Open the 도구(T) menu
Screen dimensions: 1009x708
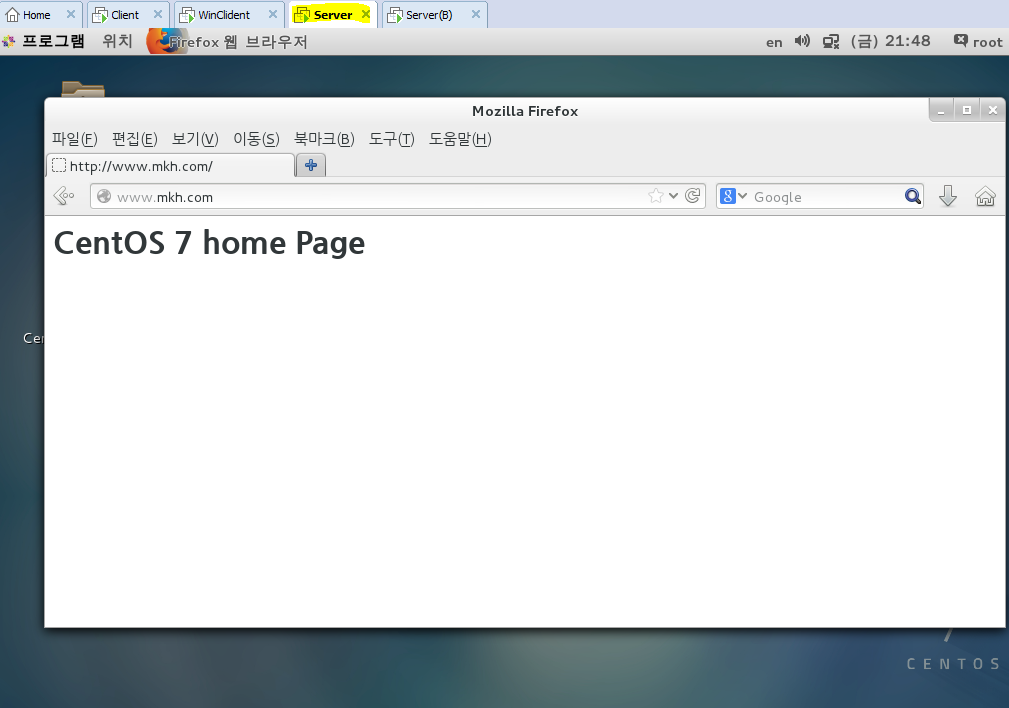[x=391, y=139]
